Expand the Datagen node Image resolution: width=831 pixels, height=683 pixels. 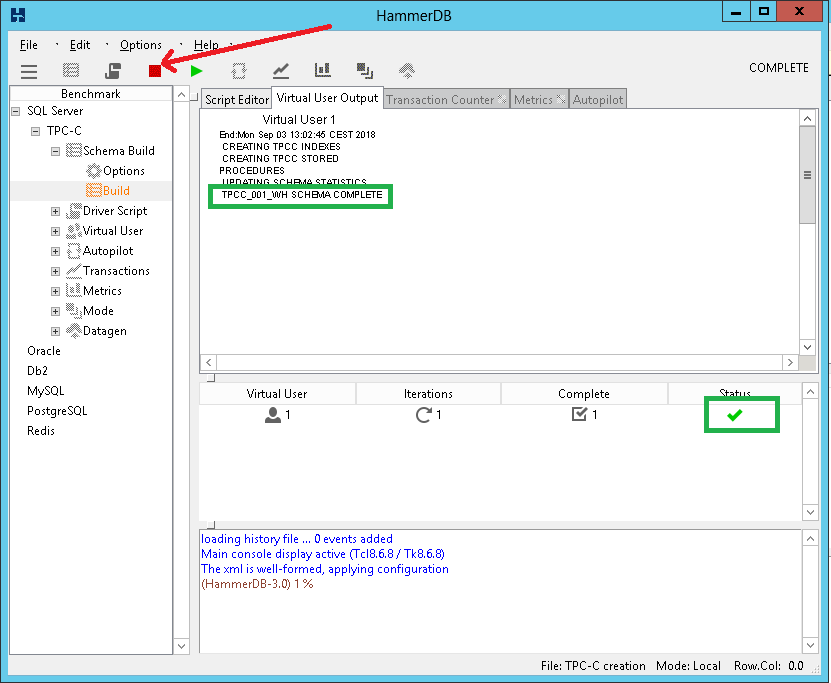tap(56, 331)
